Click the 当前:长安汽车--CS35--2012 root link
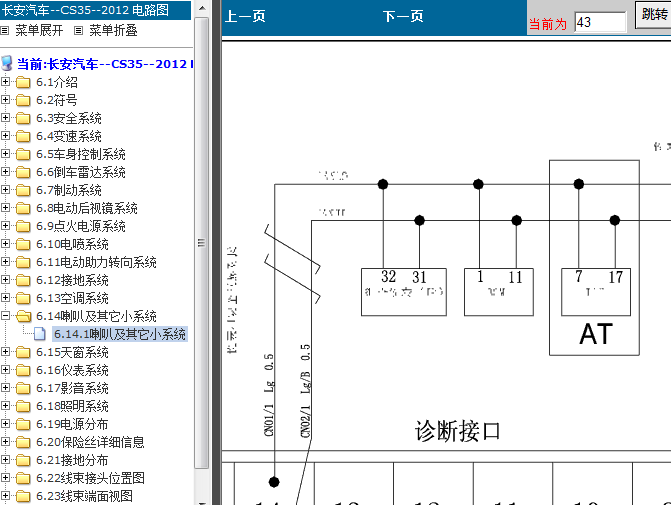 (x=105, y=64)
